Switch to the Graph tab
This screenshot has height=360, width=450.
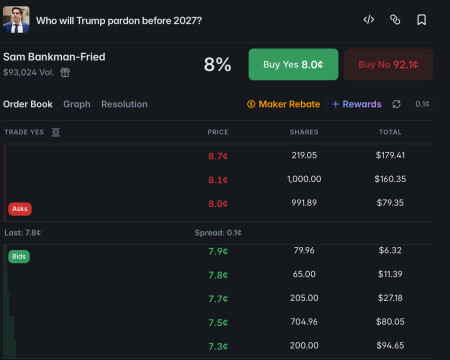(77, 104)
